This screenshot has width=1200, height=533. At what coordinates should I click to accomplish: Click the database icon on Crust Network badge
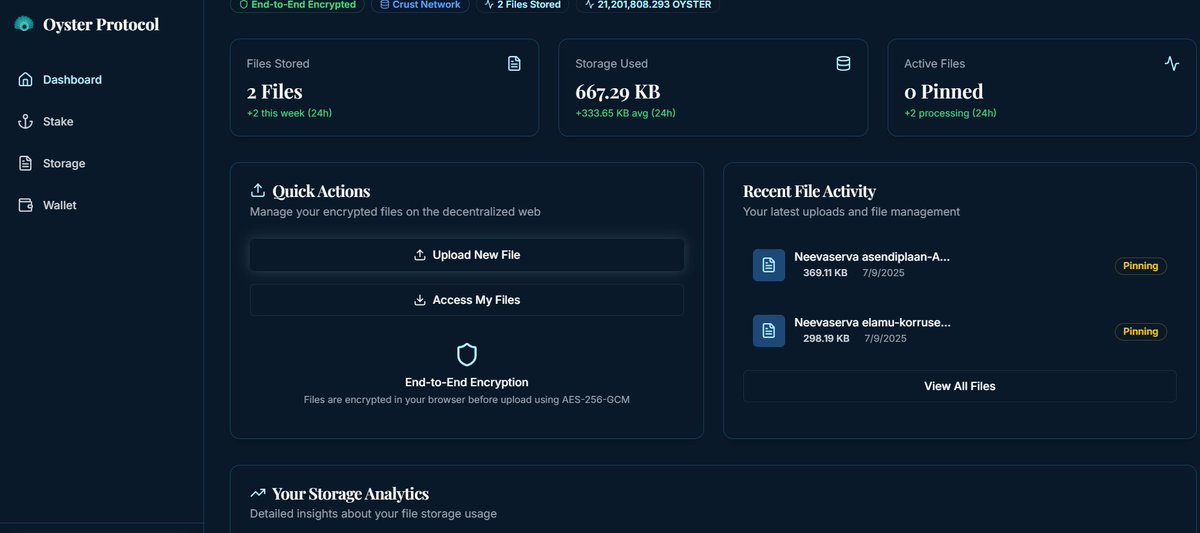click(x=385, y=5)
